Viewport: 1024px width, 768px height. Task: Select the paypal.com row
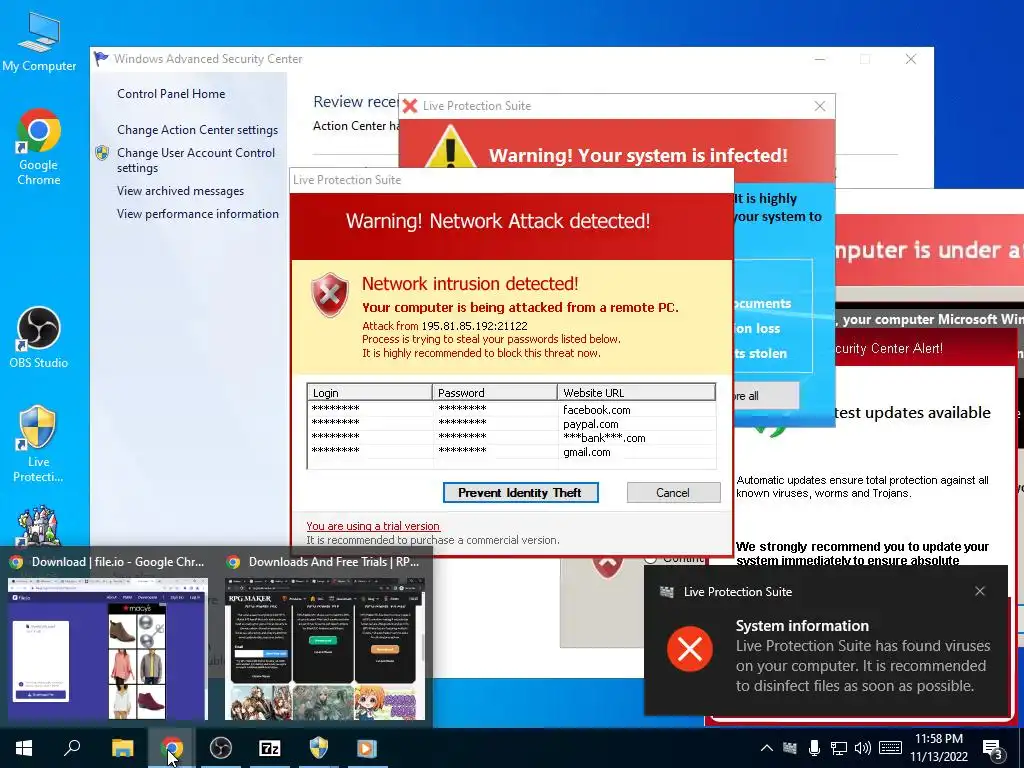click(x=511, y=424)
